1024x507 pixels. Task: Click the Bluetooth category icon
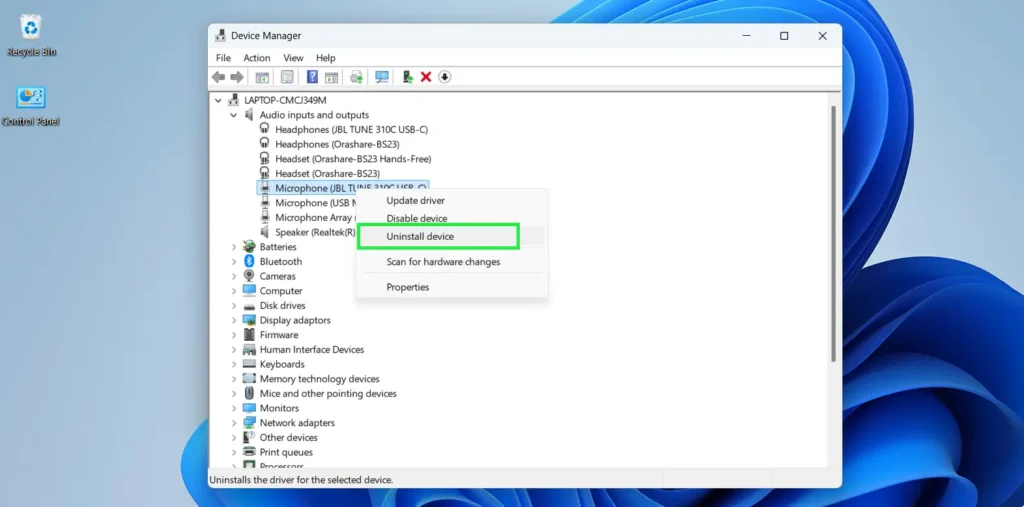(249, 261)
